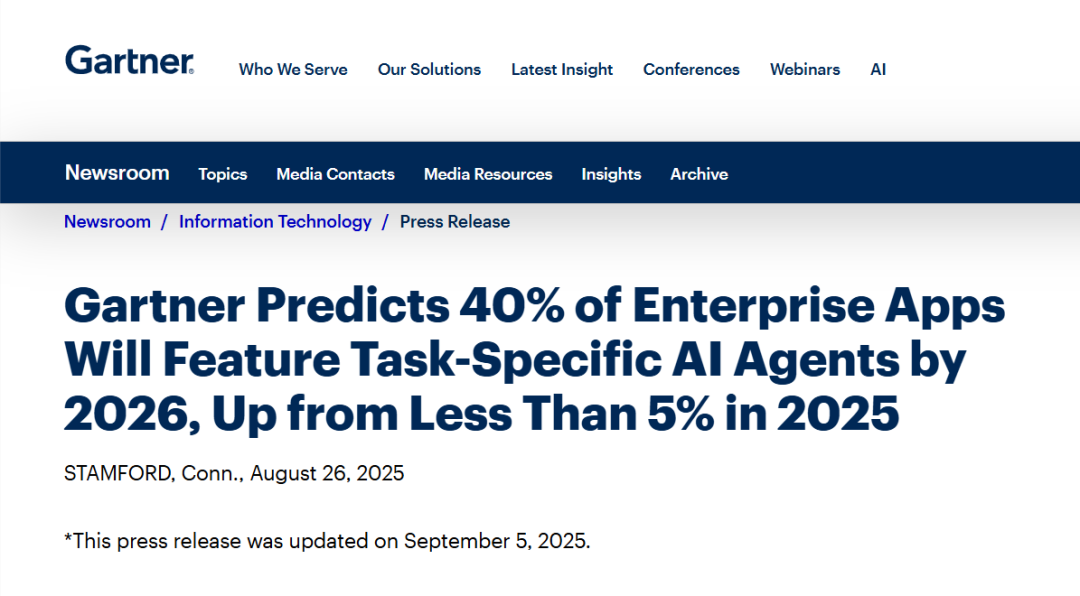The height and width of the screenshot is (596, 1080).
Task: Open the Latest Insight menu
Action: 562,70
